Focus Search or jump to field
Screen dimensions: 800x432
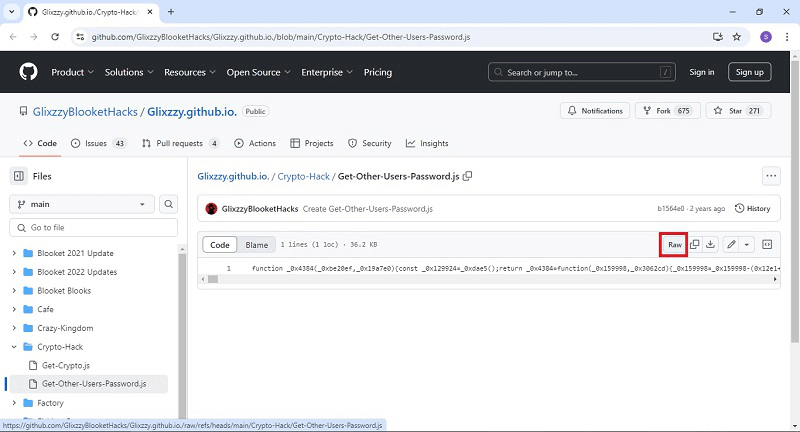pos(582,72)
